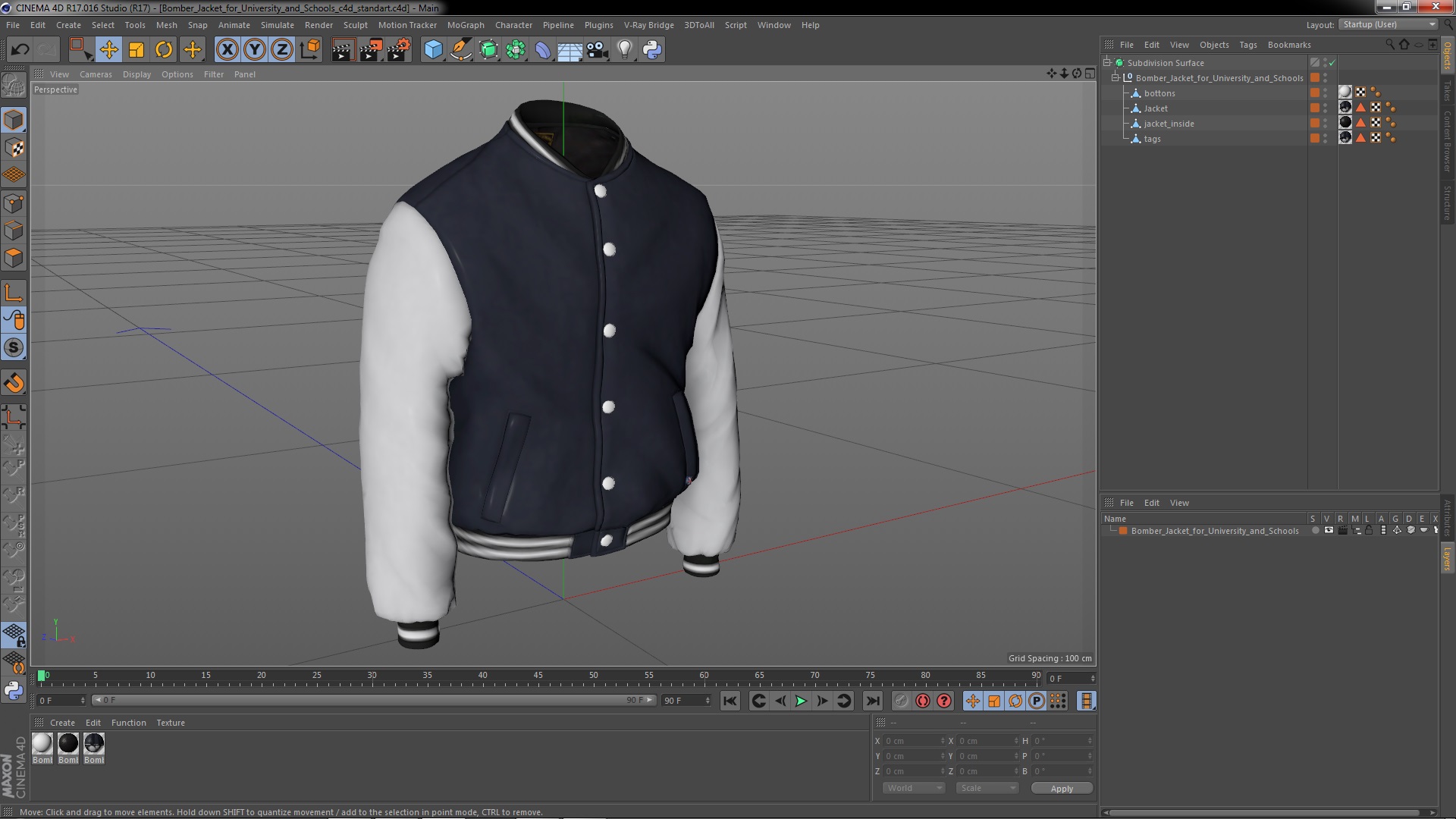1456x819 pixels.
Task: Open Edit Render Settings icon
Action: 398,50
